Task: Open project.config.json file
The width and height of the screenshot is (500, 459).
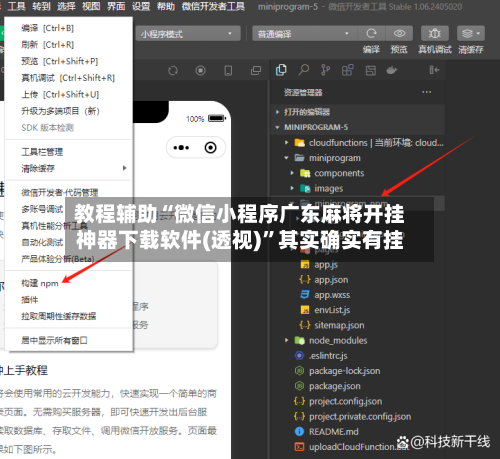Action: point(345,401)
